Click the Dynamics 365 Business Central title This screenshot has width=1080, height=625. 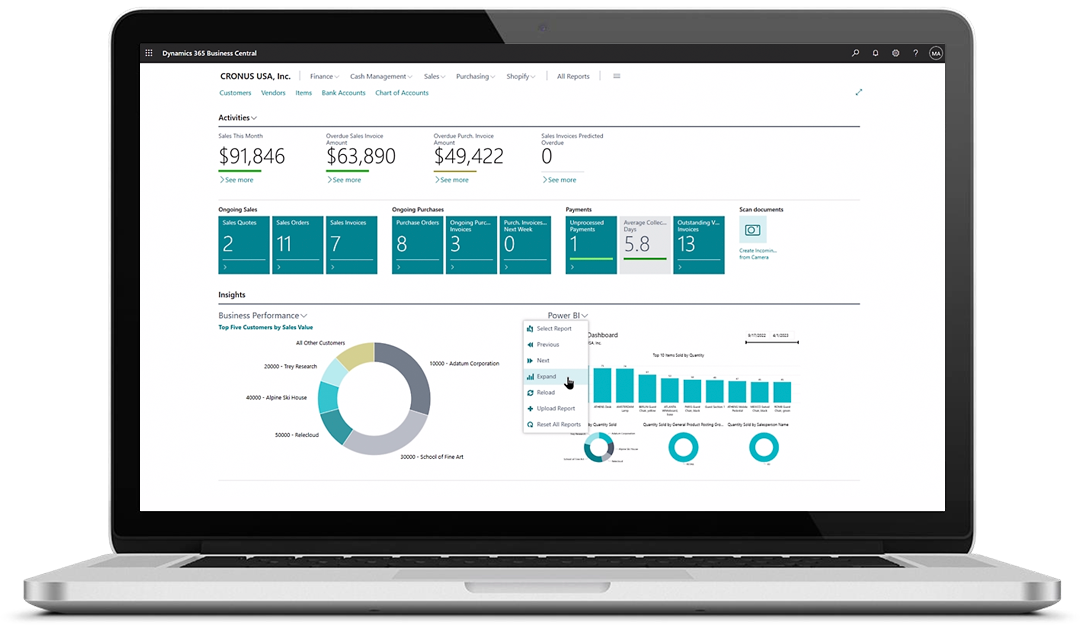[x=209, y=53]
